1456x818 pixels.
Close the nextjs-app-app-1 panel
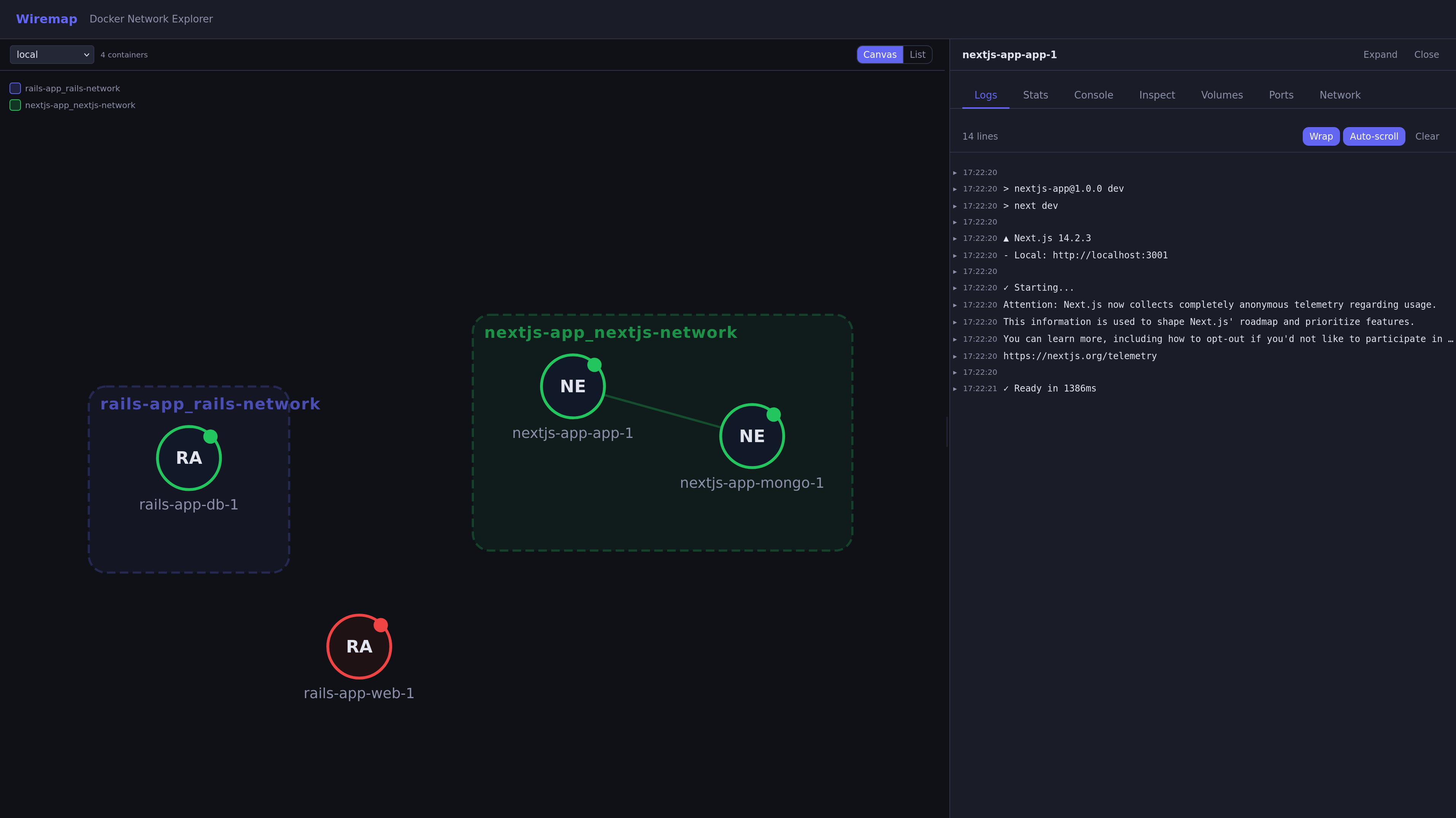pyautogui.click(x=1426, y=55)
